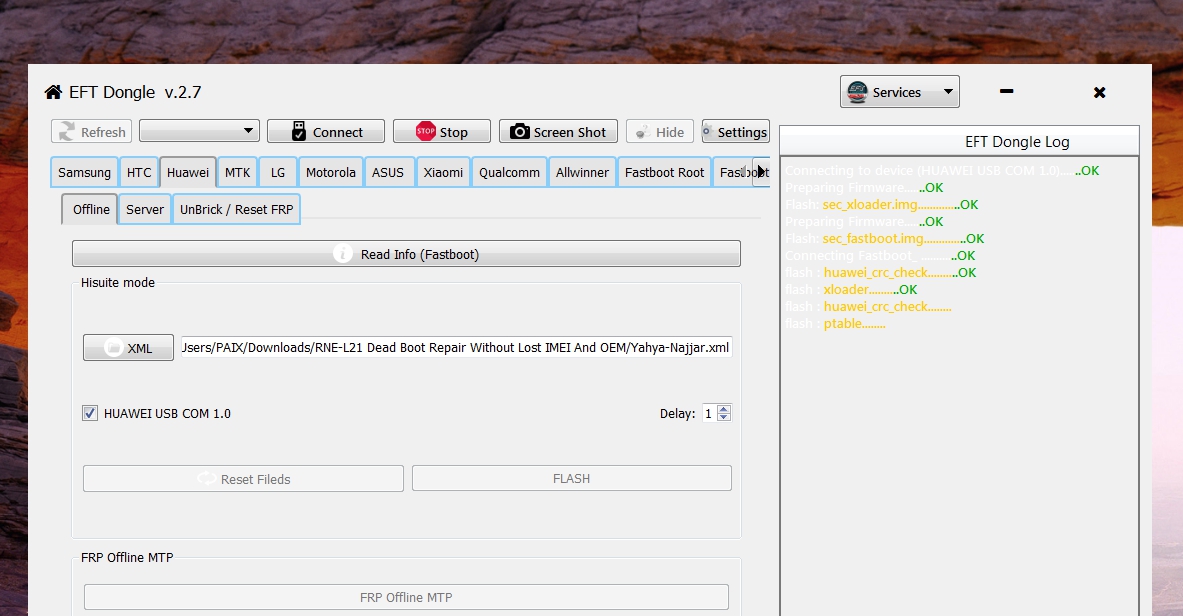
Task: Click the XML file browse button
Action: tap(128, 348)
